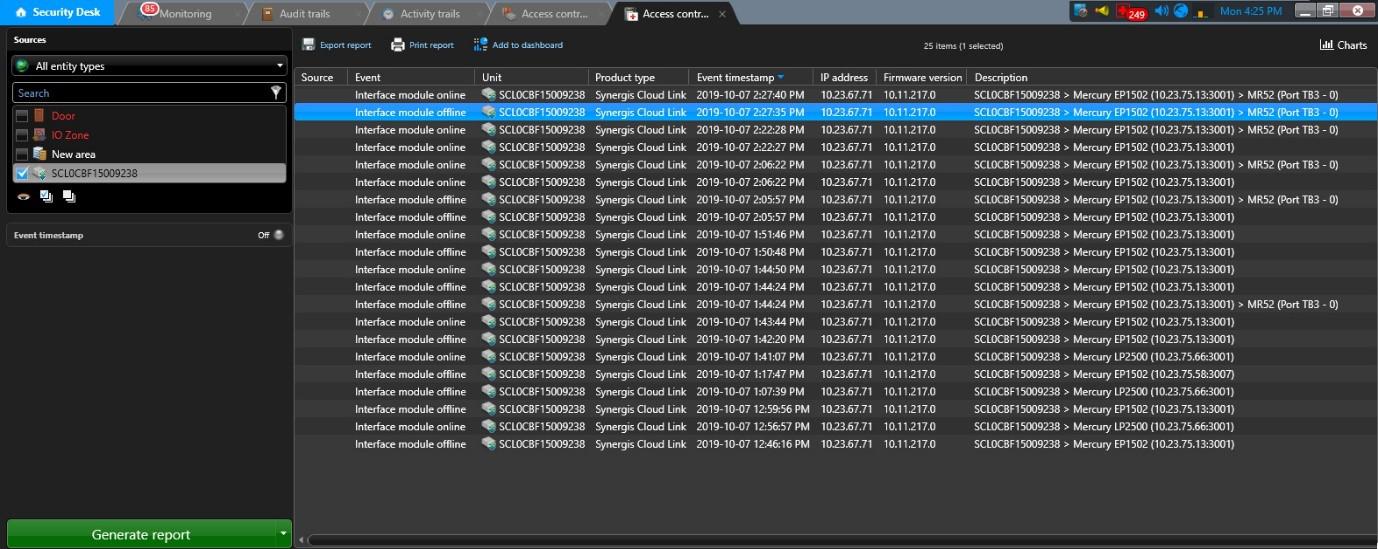Check the IO Zone checkbox
Screen dimensions: 1378x549
point(22,135)
